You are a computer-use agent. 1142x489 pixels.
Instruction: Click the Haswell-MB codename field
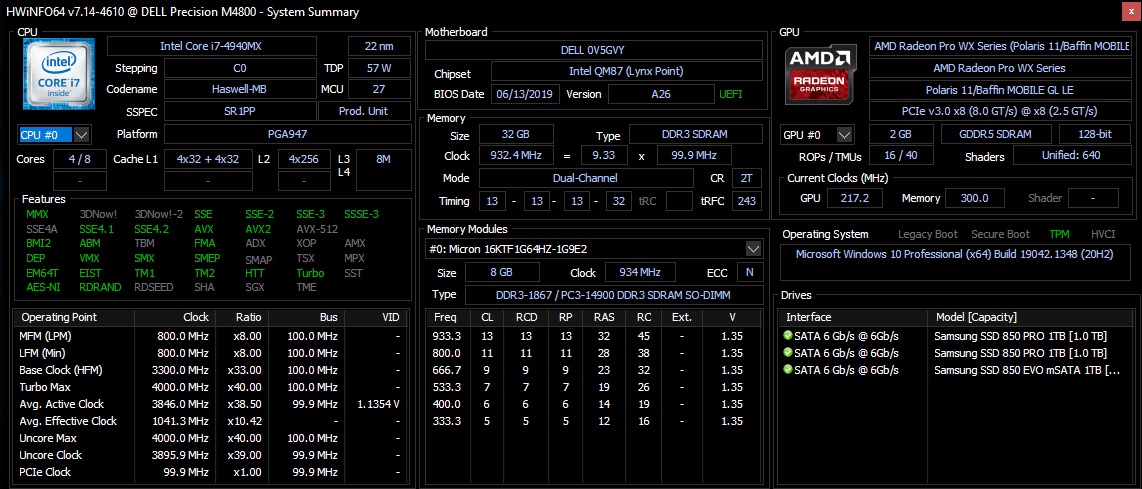click(x=240, y=89)
